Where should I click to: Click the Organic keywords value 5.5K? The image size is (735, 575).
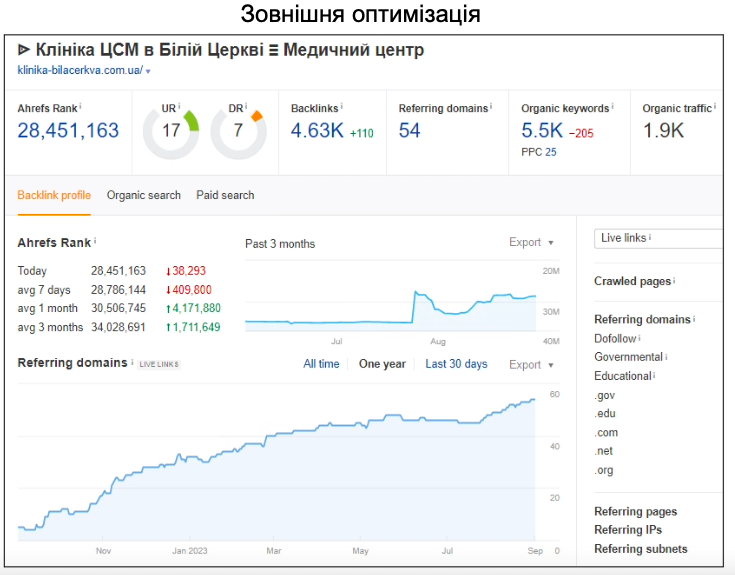pos(542,130)
